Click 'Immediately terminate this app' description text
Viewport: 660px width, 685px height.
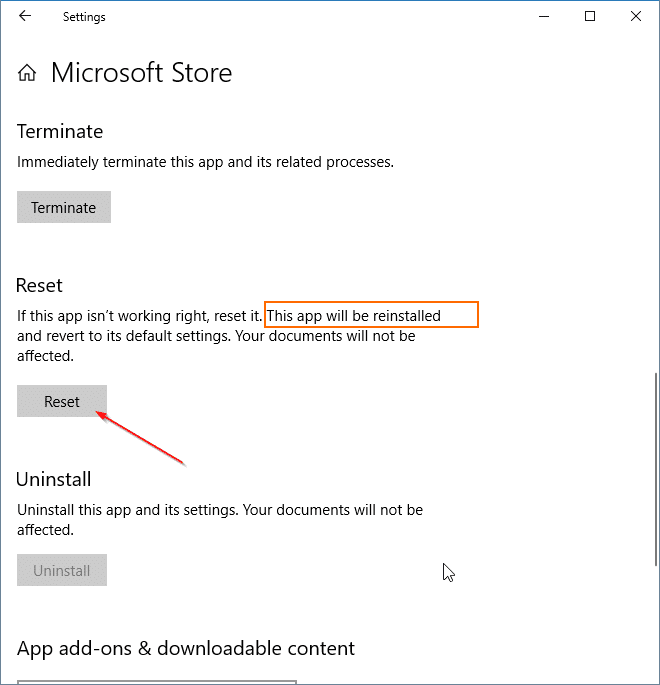click(205, 162)
